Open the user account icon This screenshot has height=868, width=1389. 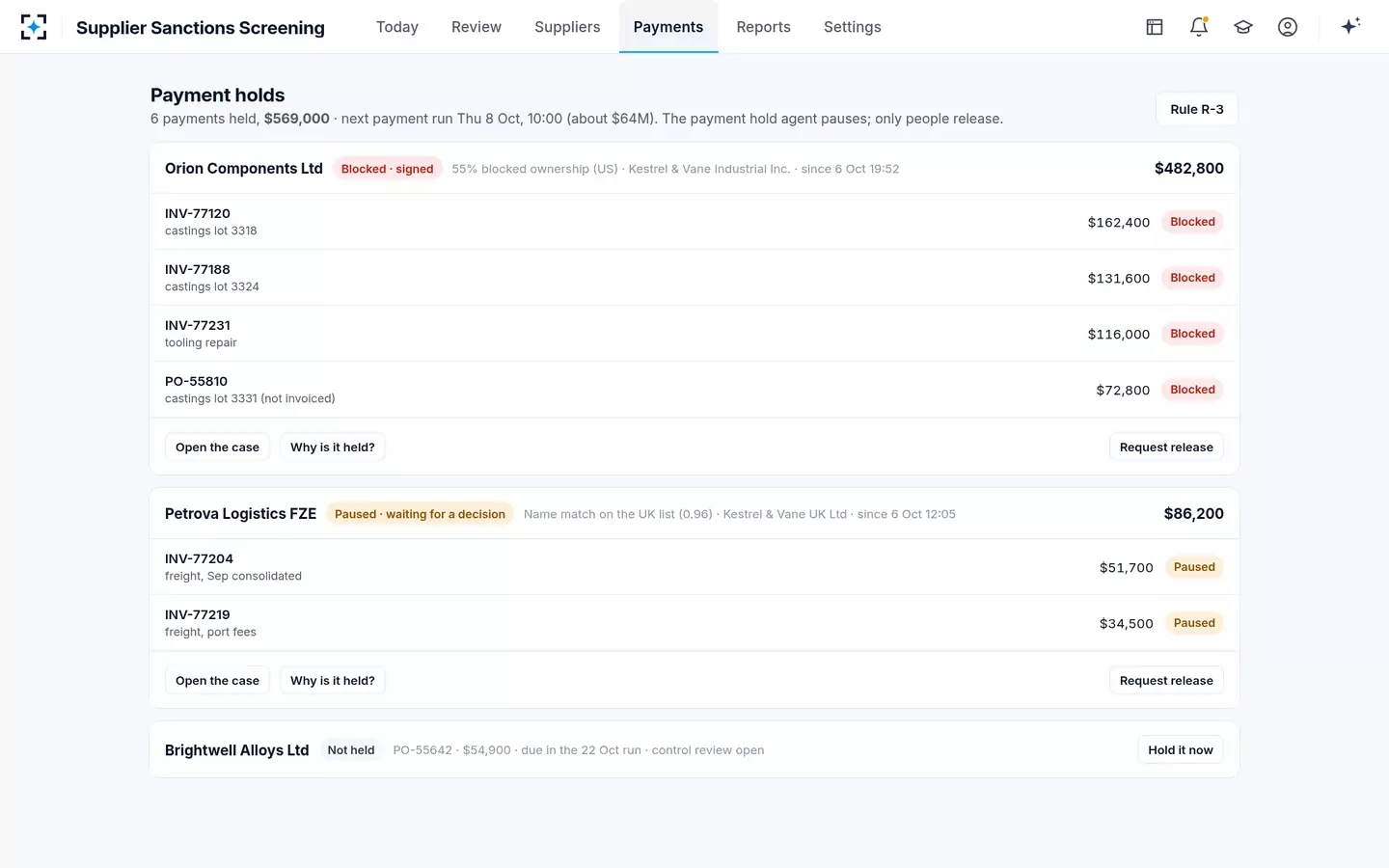pyautogui.click(x=1288, y=27)
